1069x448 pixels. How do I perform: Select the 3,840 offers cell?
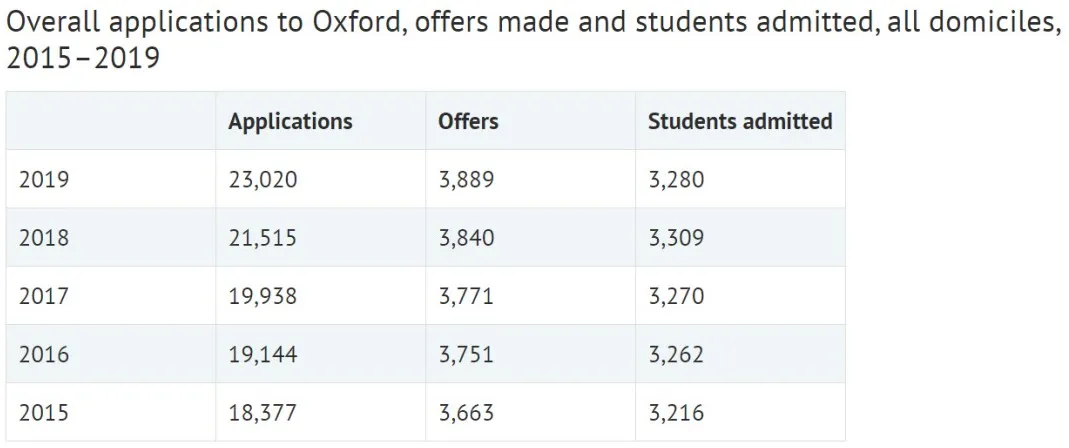[466, 238]
